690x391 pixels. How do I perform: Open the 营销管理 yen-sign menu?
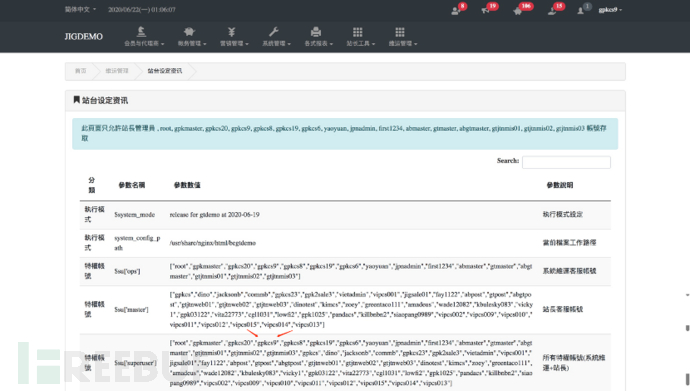[234, 37]
